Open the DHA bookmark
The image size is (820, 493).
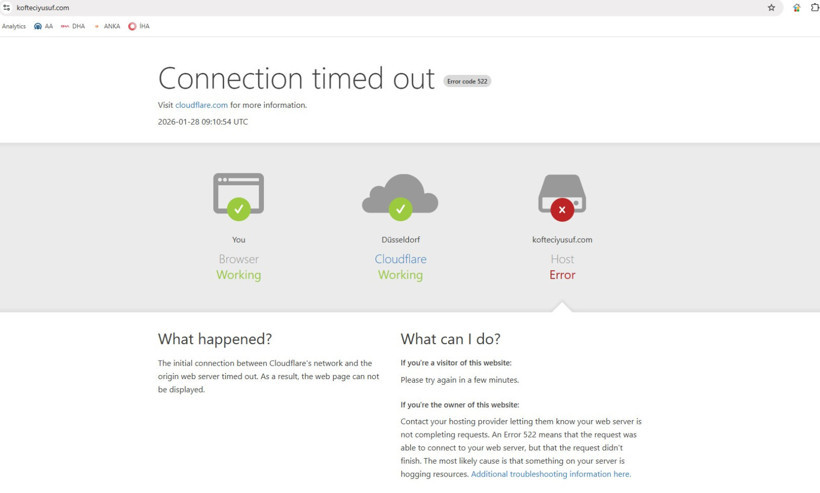(73, 27)
